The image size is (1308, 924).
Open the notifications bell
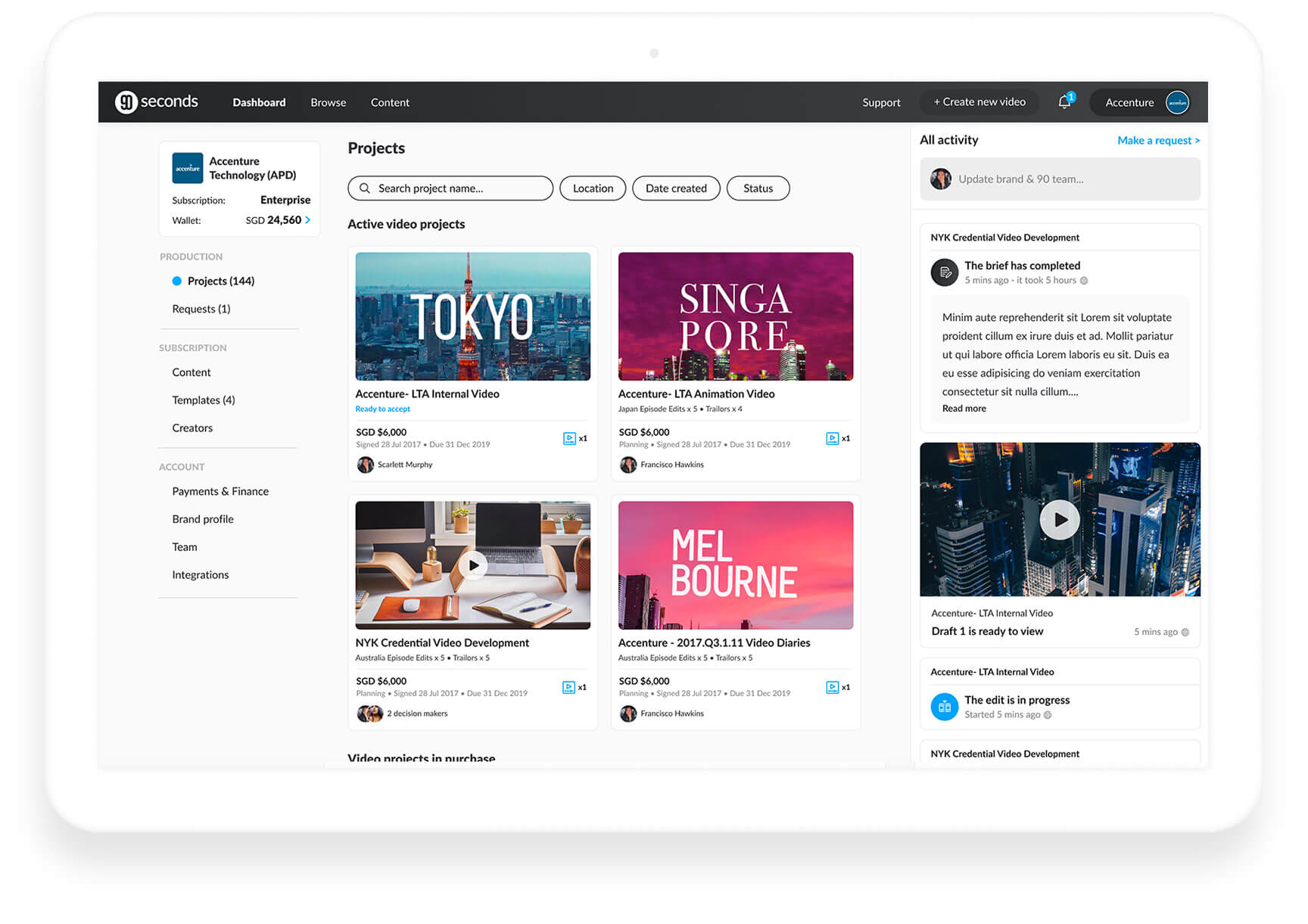[1065, 101]
